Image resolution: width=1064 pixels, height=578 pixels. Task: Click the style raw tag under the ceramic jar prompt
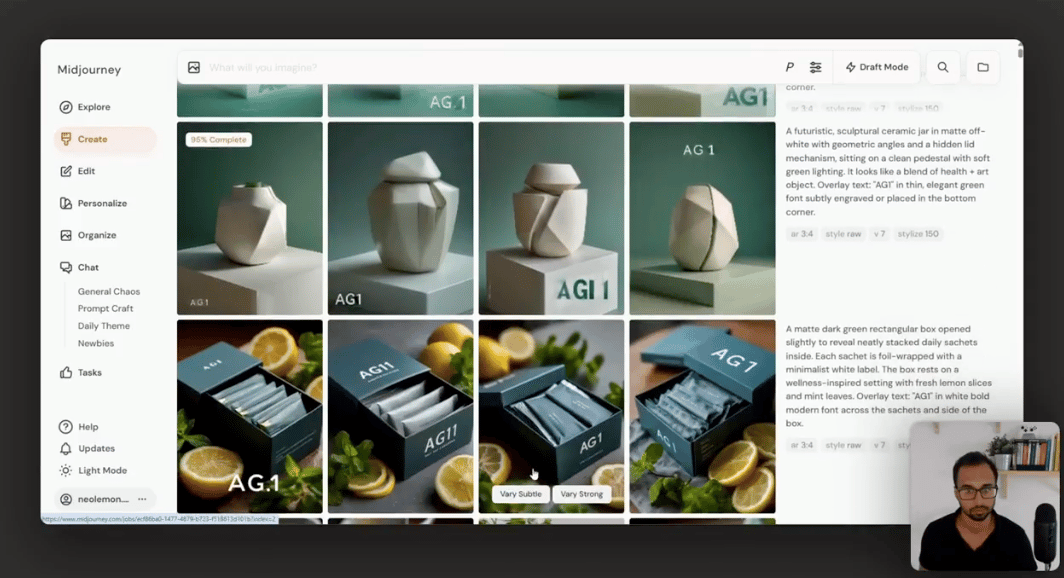[x=843, y=234]
